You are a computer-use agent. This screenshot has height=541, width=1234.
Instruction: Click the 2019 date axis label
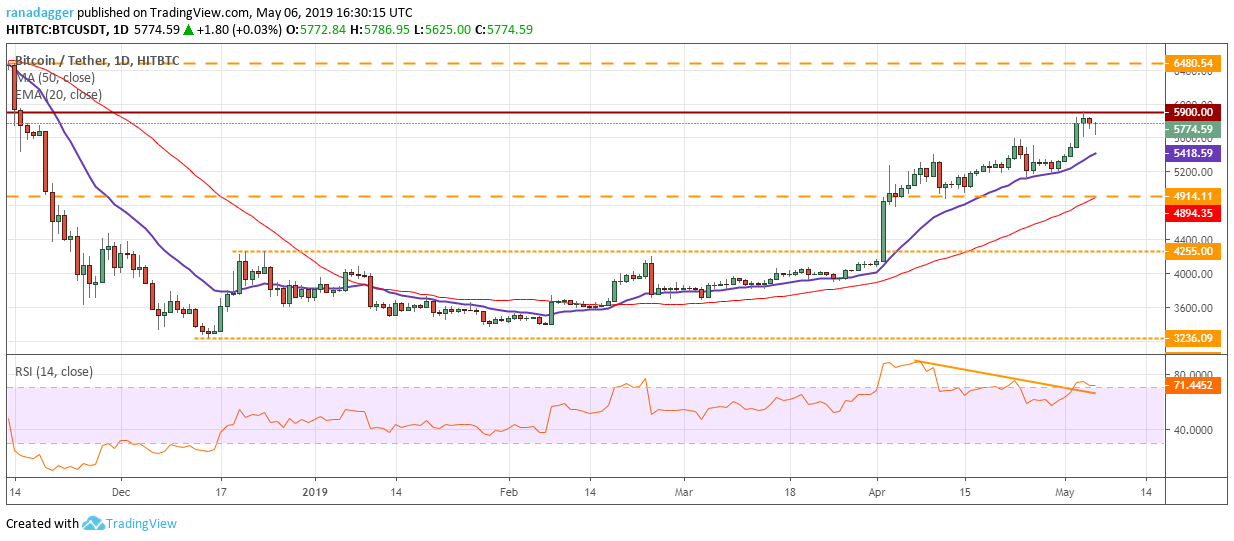315,493
